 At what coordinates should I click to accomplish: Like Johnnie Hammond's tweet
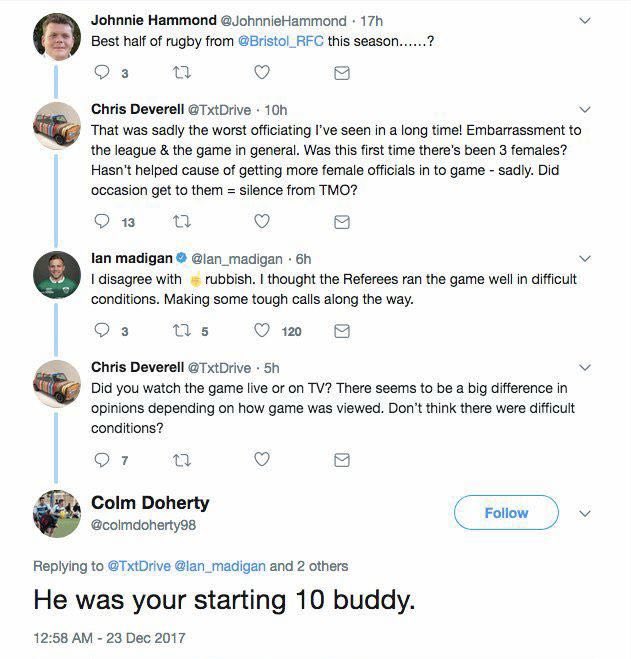261,73
